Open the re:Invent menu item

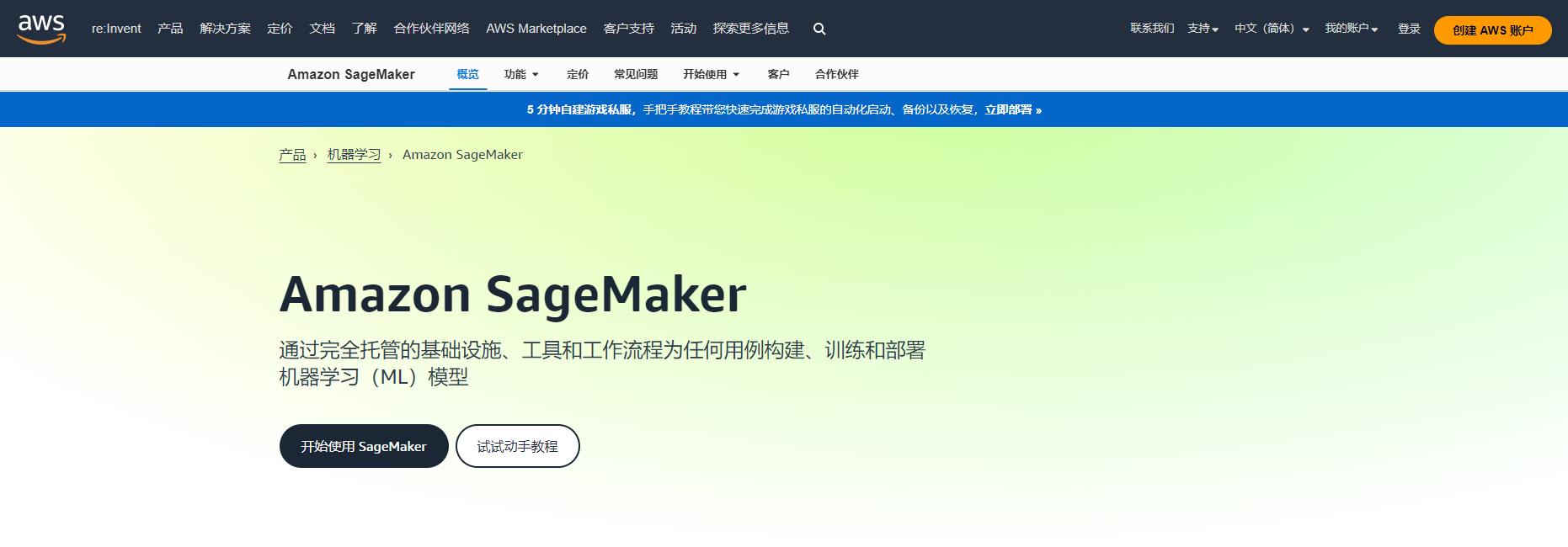pos(116,29)
